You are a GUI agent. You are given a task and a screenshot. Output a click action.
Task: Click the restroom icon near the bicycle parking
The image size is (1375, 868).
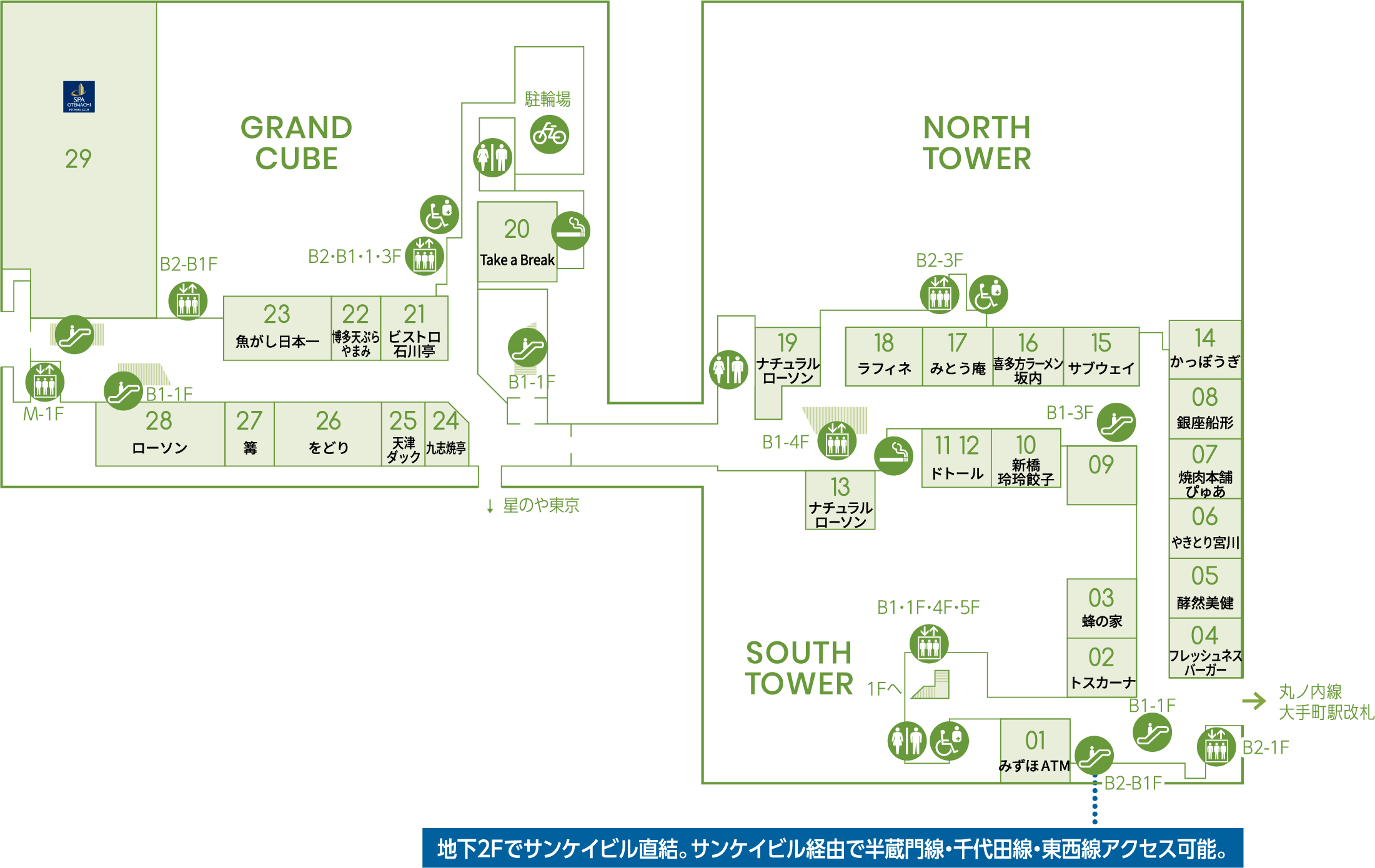point(493,157)
